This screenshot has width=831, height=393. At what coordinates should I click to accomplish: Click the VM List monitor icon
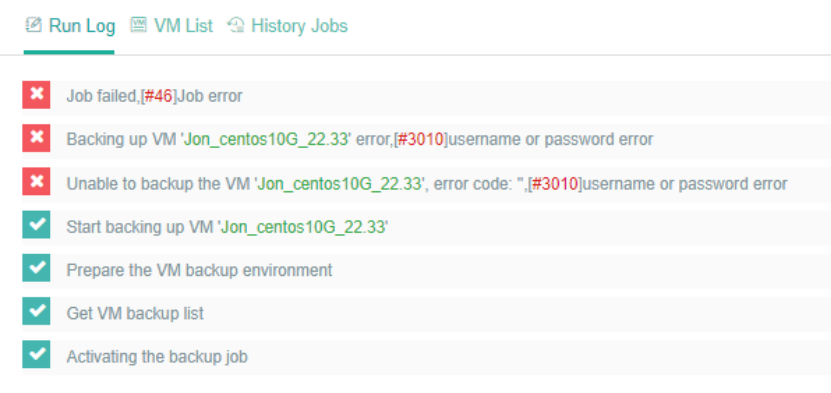click(138, 25)
